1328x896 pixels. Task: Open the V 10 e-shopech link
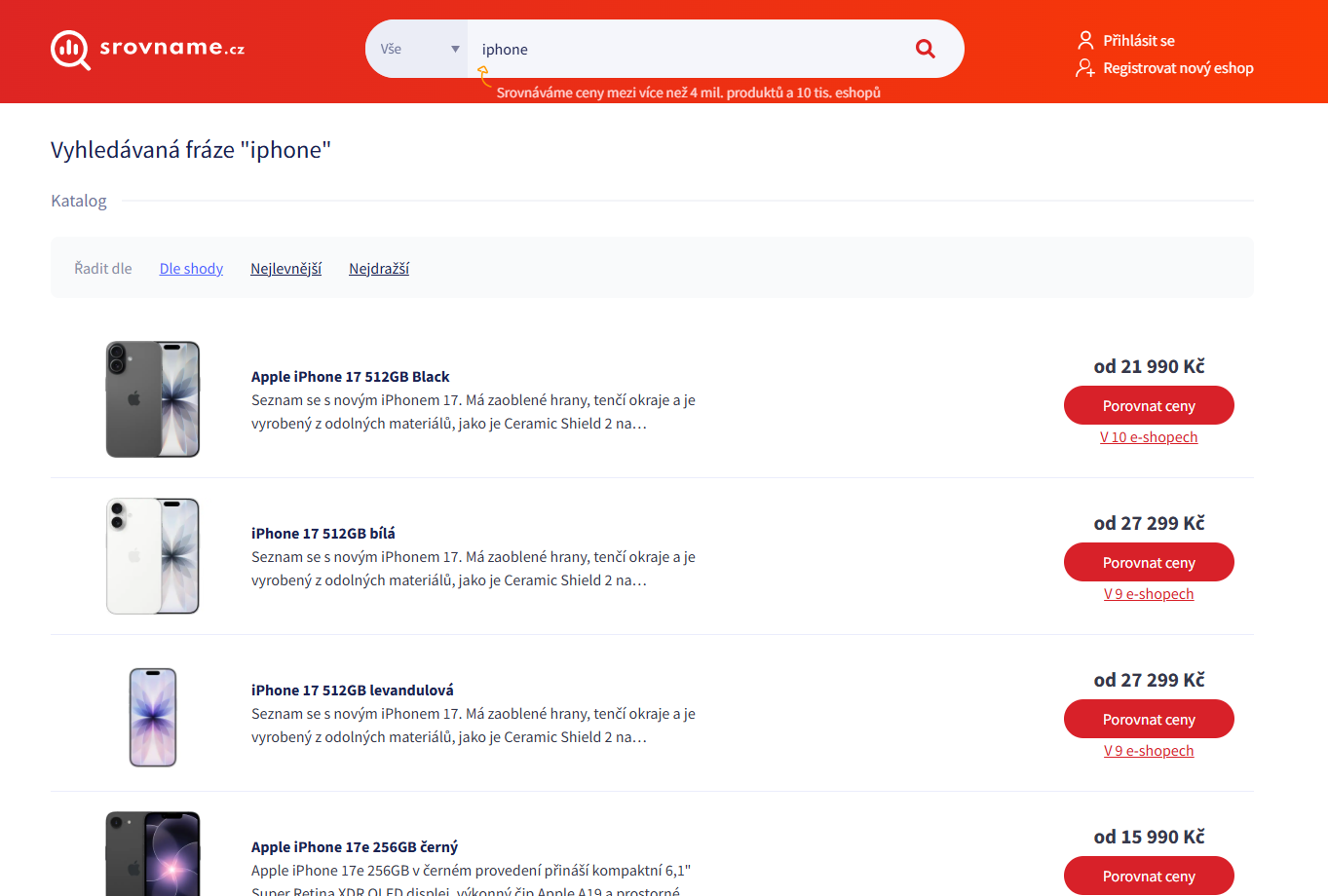[x=1149, y=437]
